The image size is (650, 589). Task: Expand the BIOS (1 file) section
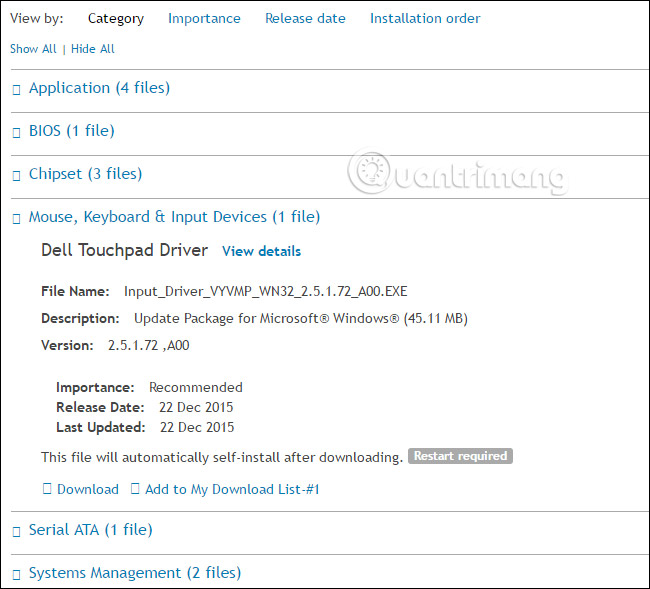coord(72,131)
